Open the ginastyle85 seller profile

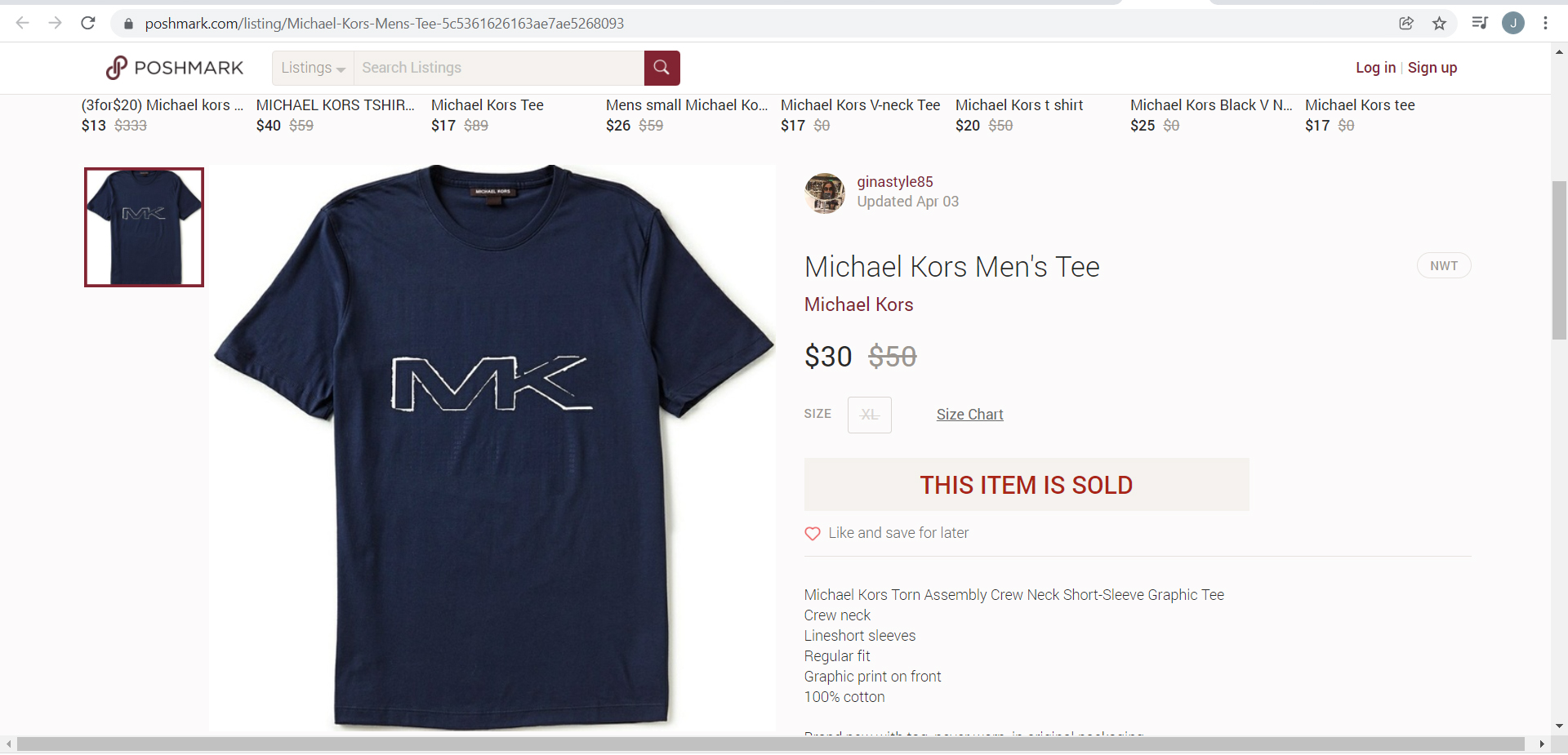[895, 182]
